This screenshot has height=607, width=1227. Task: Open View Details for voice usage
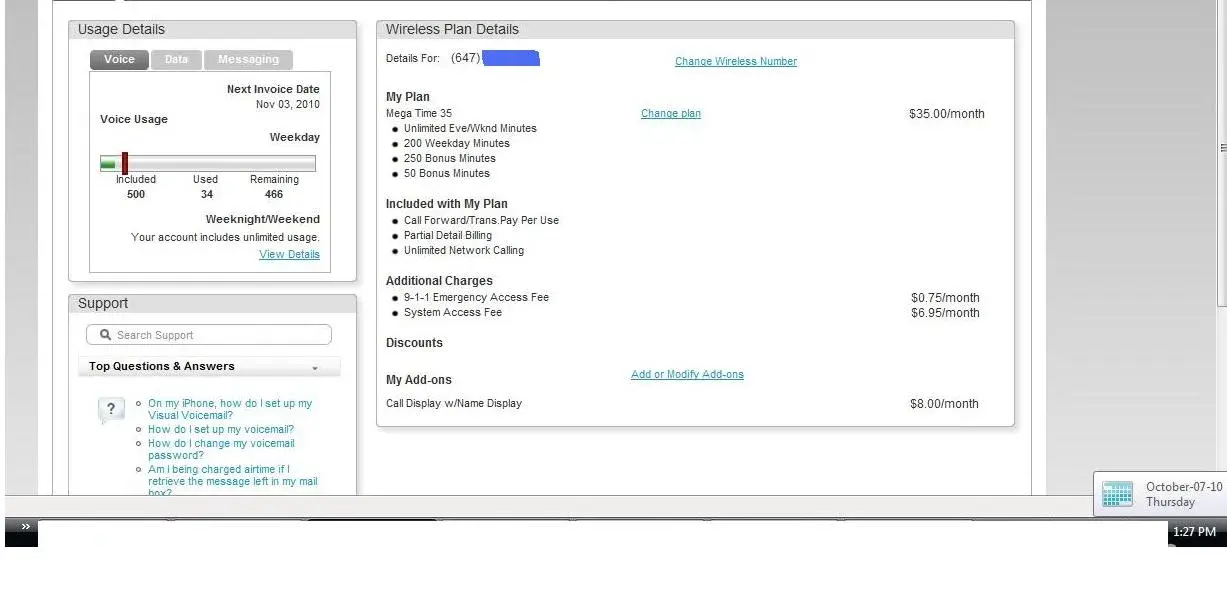(289, 254)
